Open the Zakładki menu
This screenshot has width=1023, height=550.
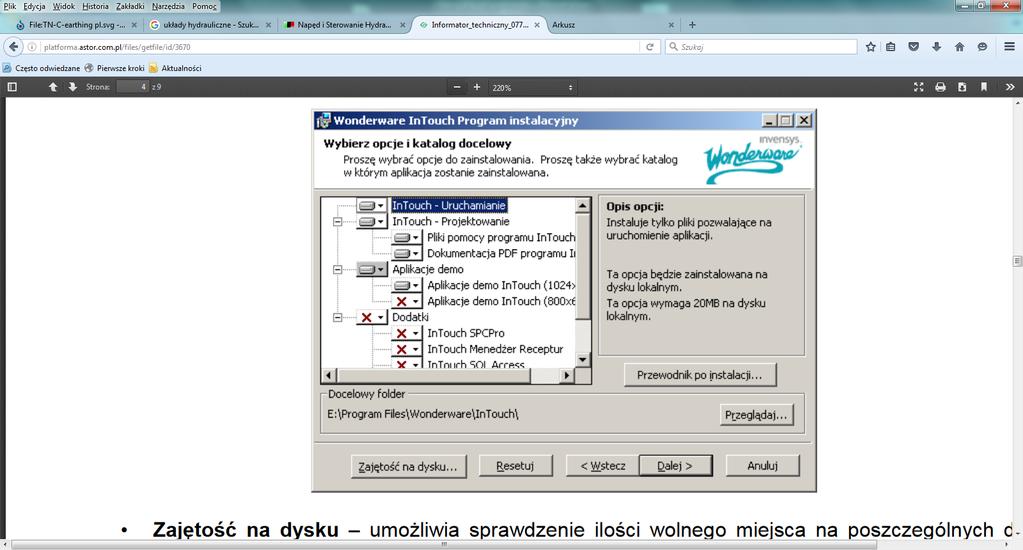130,6
